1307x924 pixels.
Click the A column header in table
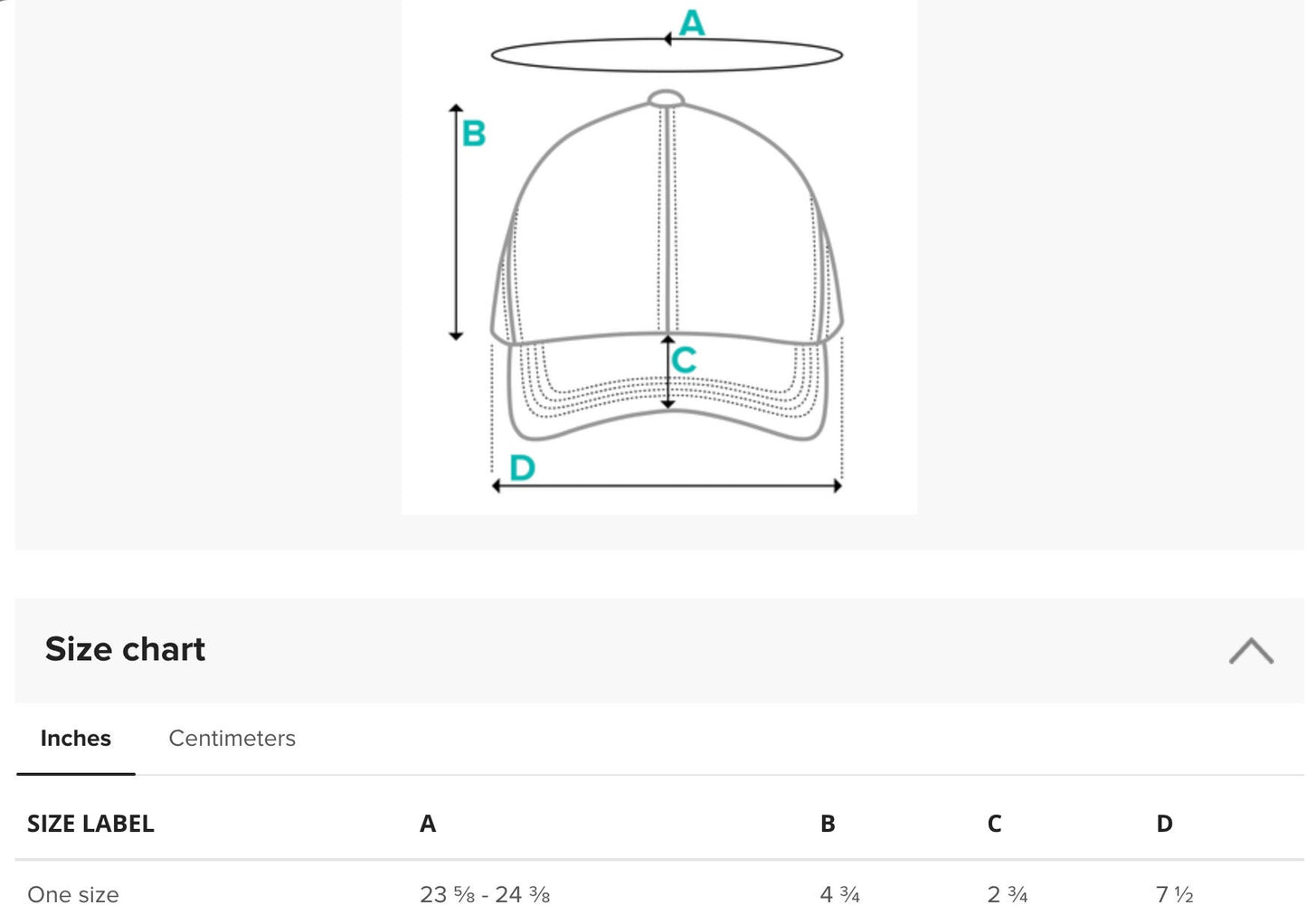428,824
